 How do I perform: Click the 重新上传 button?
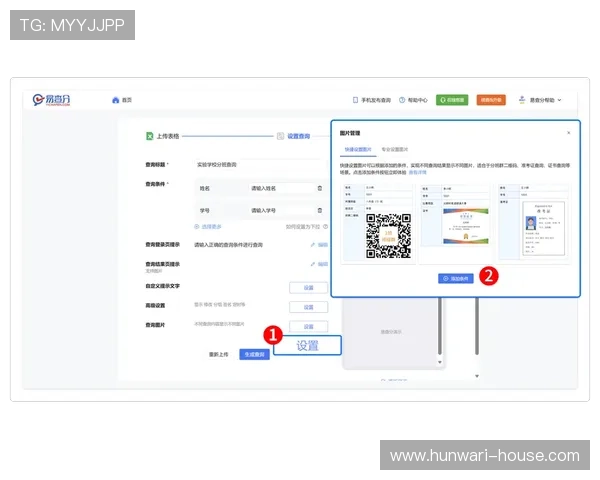coord(218,354)
